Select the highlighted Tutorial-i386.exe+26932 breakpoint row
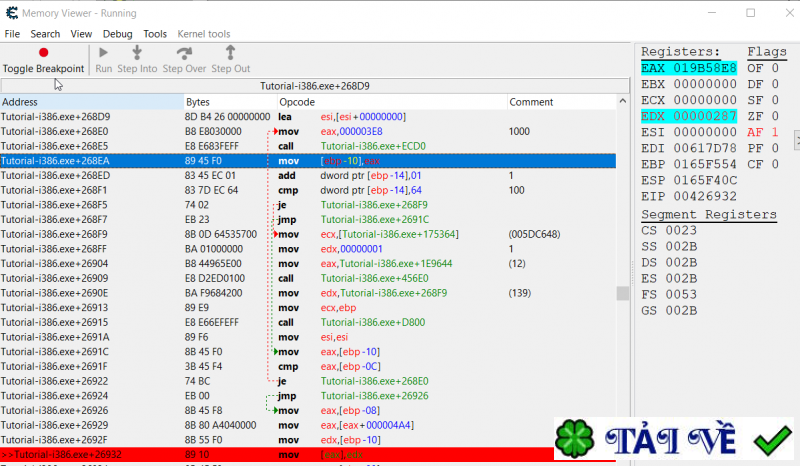 [300, 455]
